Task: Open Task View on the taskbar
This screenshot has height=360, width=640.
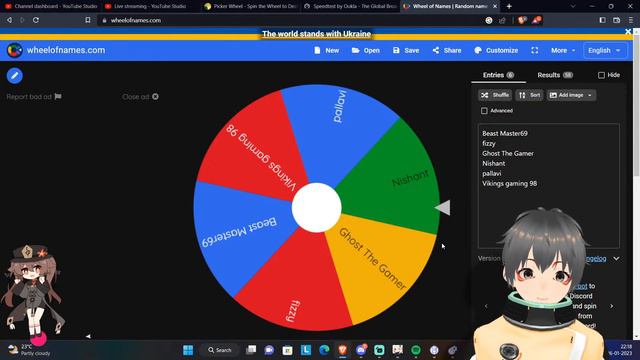Action: (251, 350)
